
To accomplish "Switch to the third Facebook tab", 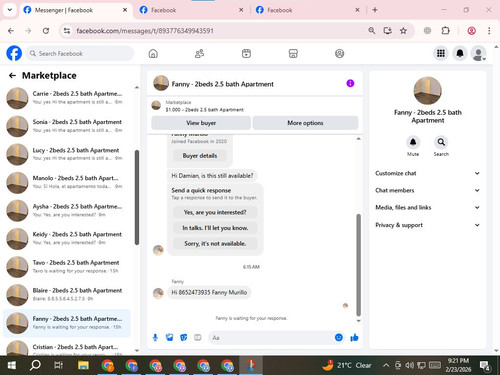I will [x=307, y=10].
